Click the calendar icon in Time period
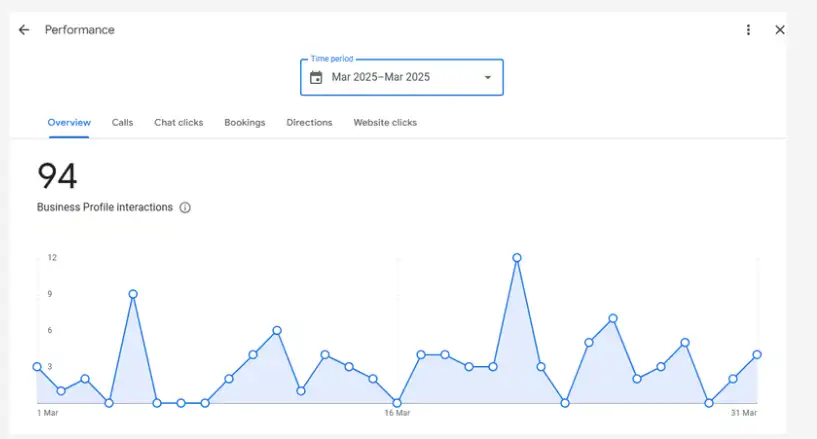Image resolution: width=817 pixels, height=439 pixels. click(x=316, y=78)
